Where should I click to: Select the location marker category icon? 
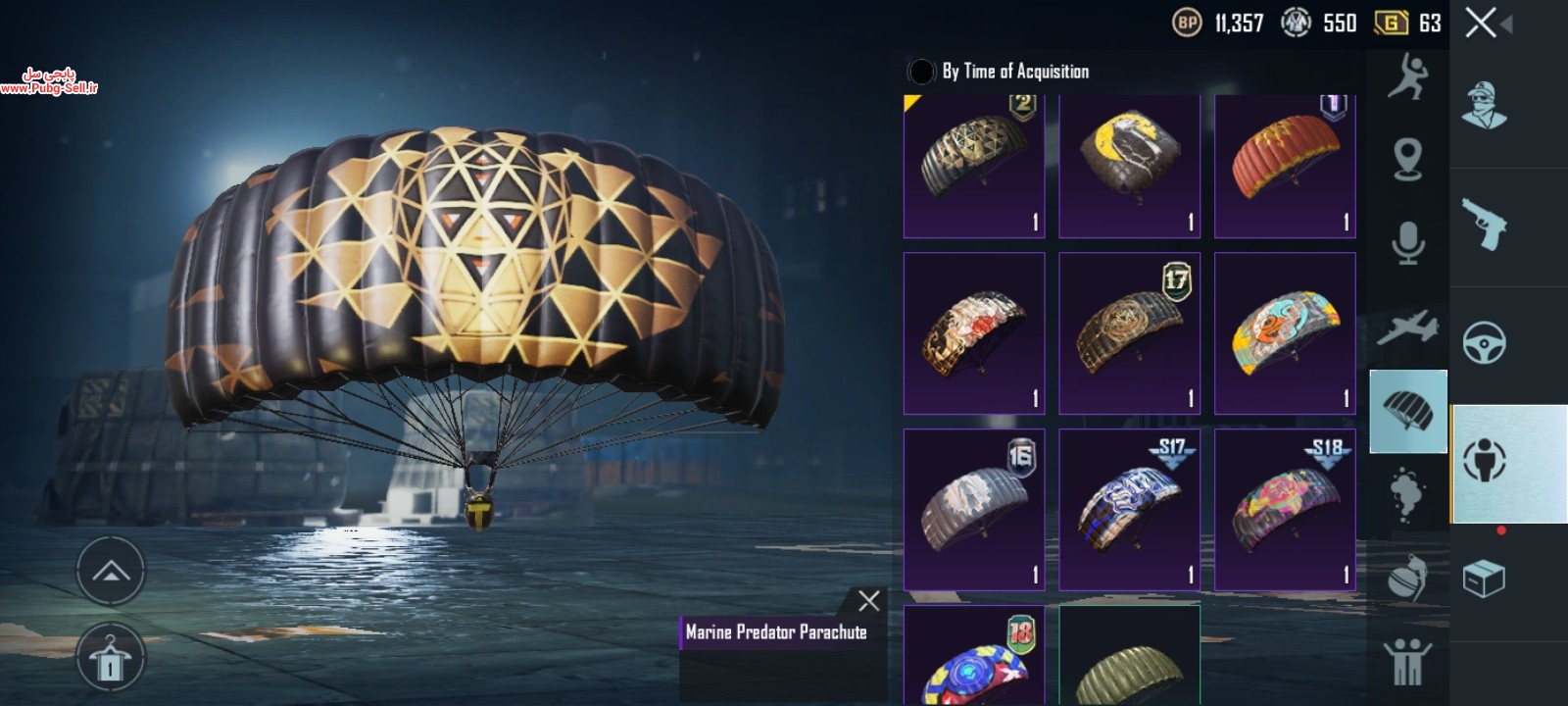coord(1408,159)
